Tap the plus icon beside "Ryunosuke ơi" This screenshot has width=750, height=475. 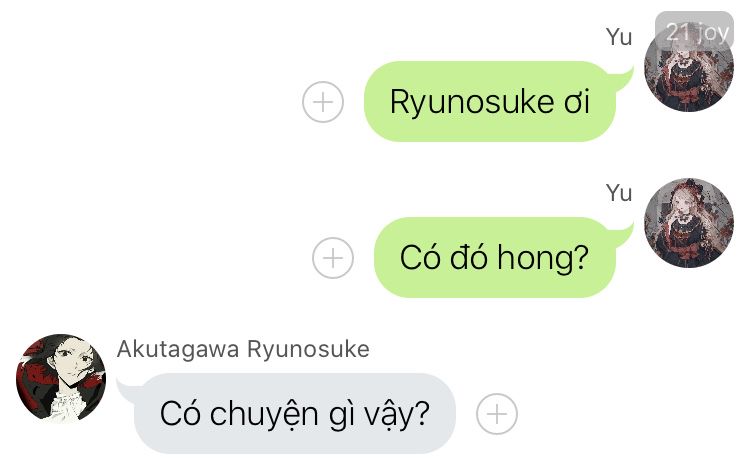[x=323, y=102]
